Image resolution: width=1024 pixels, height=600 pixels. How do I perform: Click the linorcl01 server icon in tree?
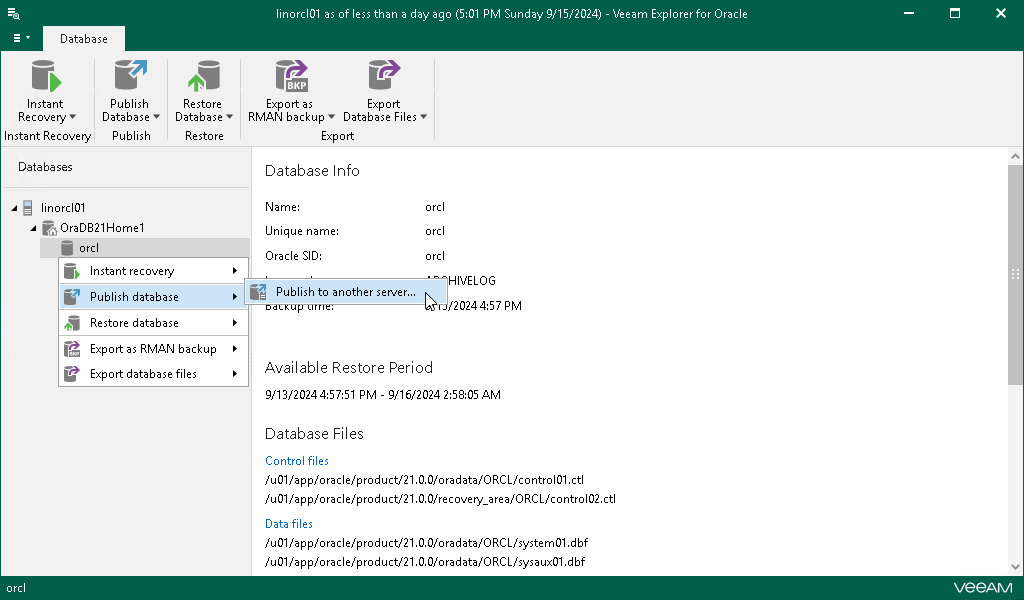28,208
